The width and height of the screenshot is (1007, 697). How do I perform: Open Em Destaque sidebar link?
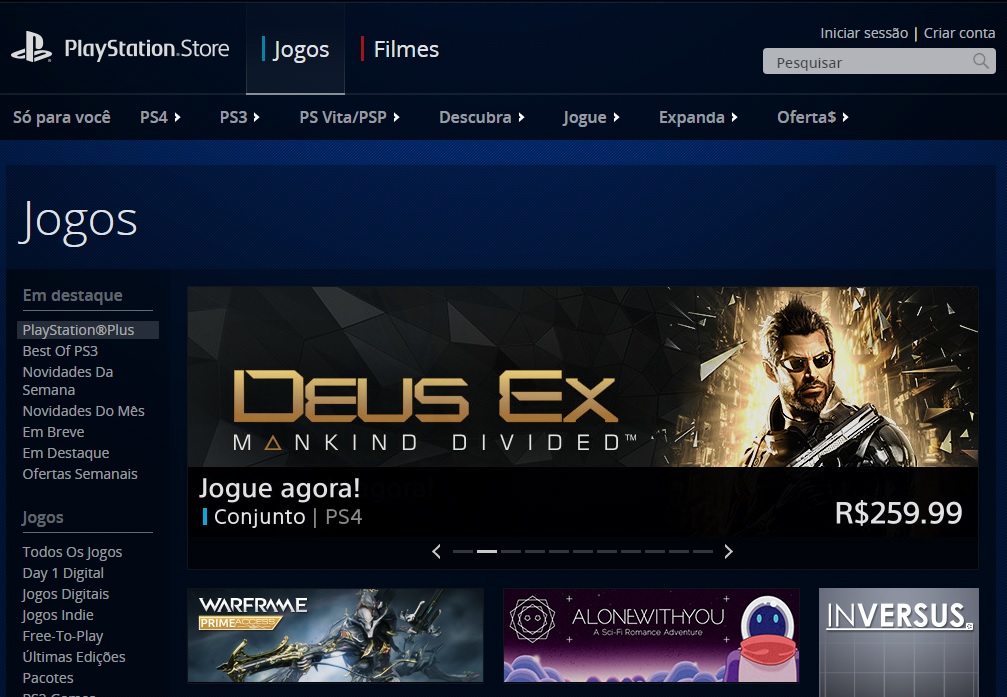pyautogui.click(x=66, y=453)
